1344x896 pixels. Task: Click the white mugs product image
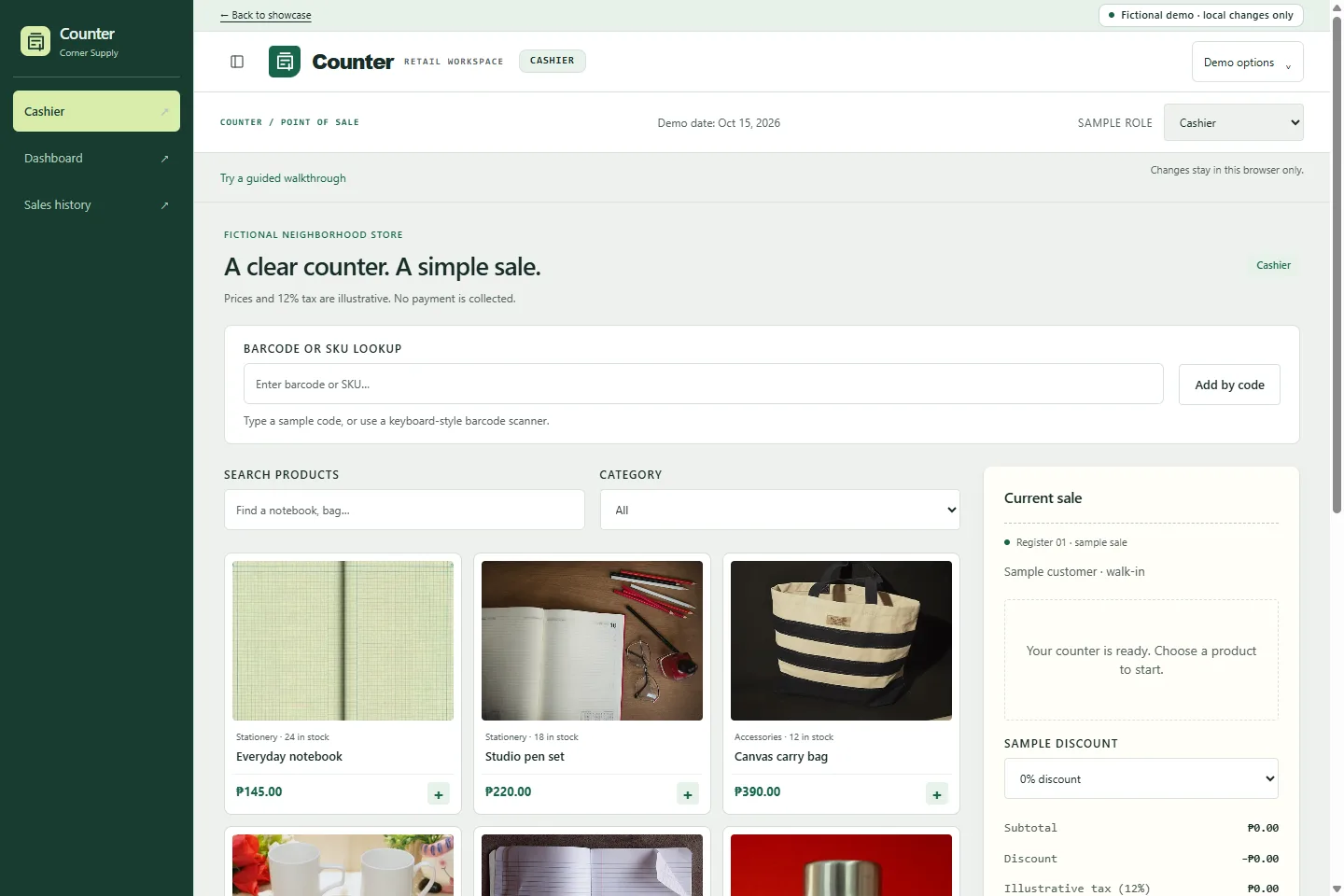pyautogui.click(x=343, y=865)
